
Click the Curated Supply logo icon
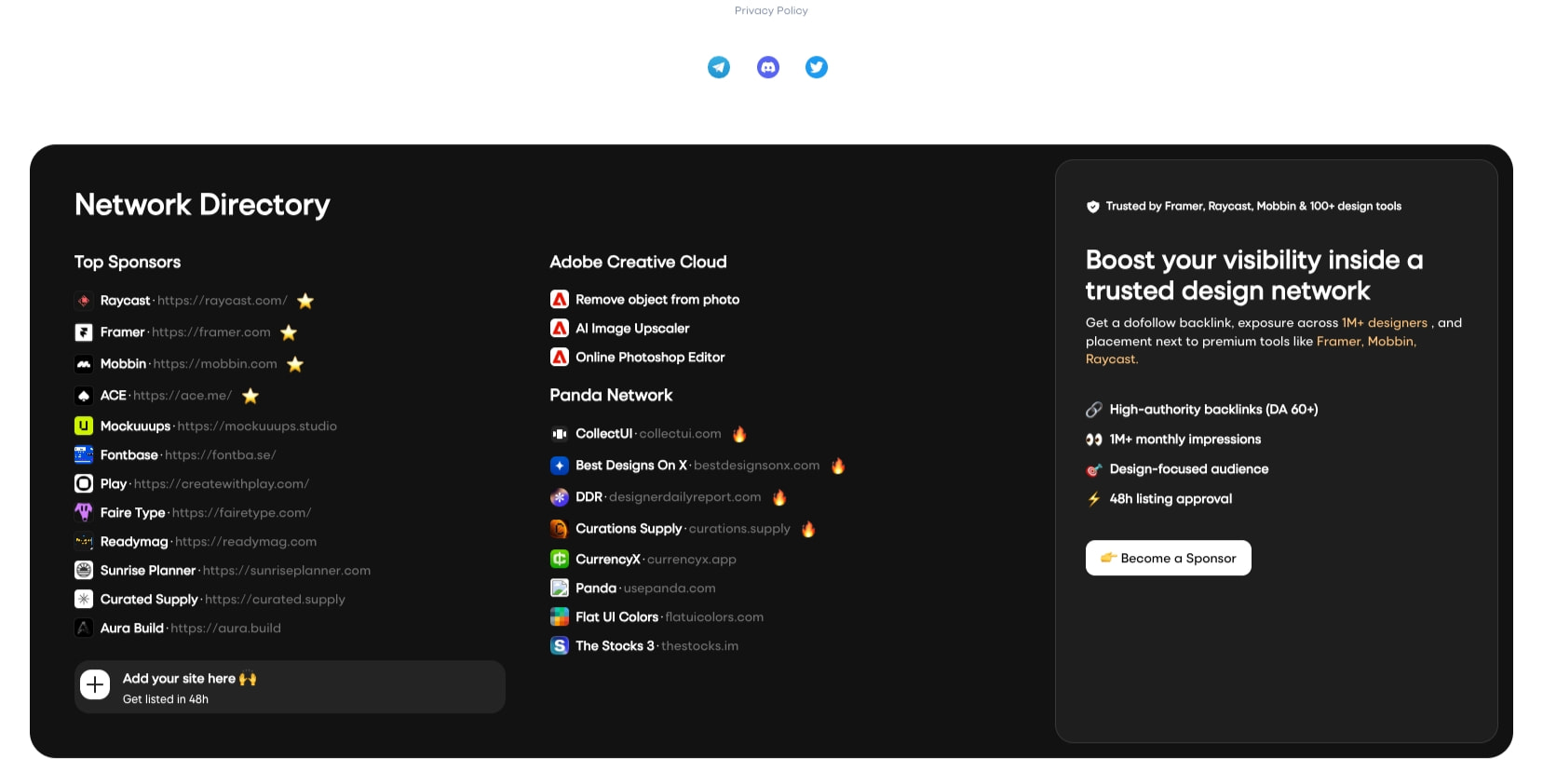[84, 599]
